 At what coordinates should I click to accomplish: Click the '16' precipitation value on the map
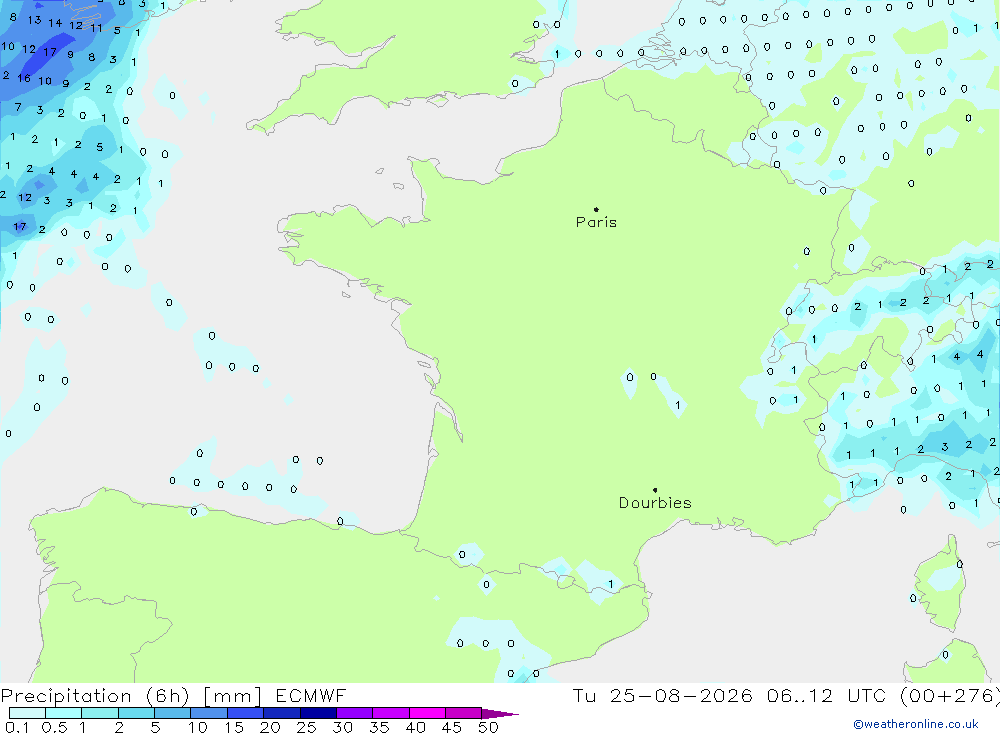tap(24, 78)
